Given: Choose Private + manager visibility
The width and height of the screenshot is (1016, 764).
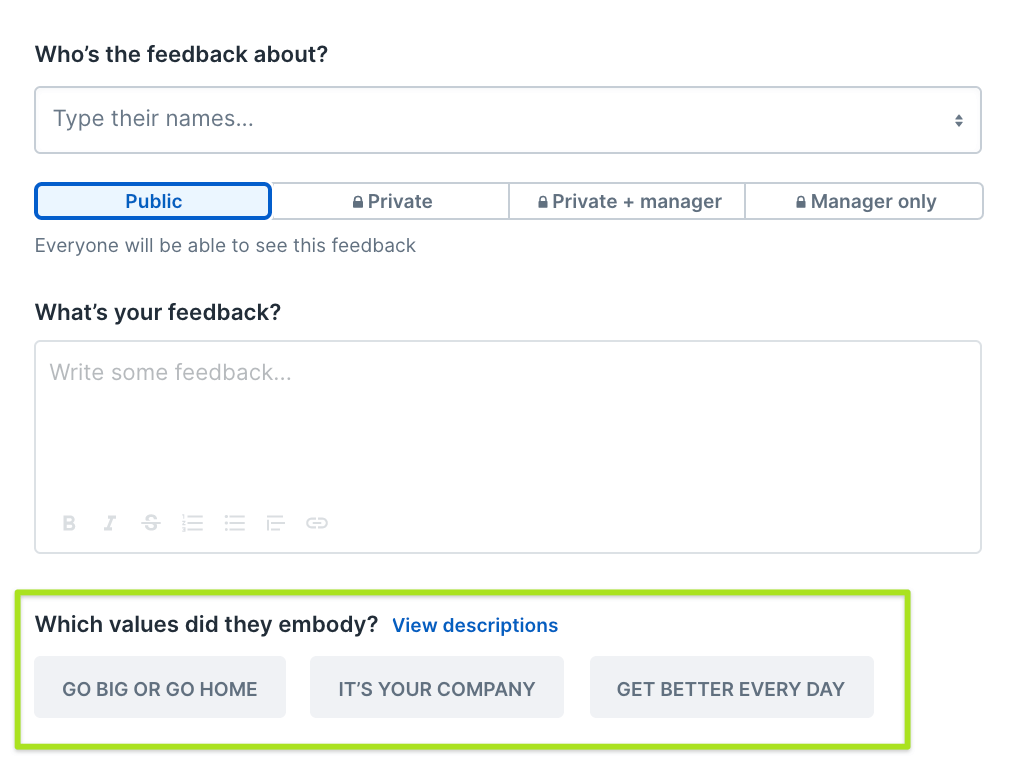Looking at the screenshot, I should coord(628,201).
